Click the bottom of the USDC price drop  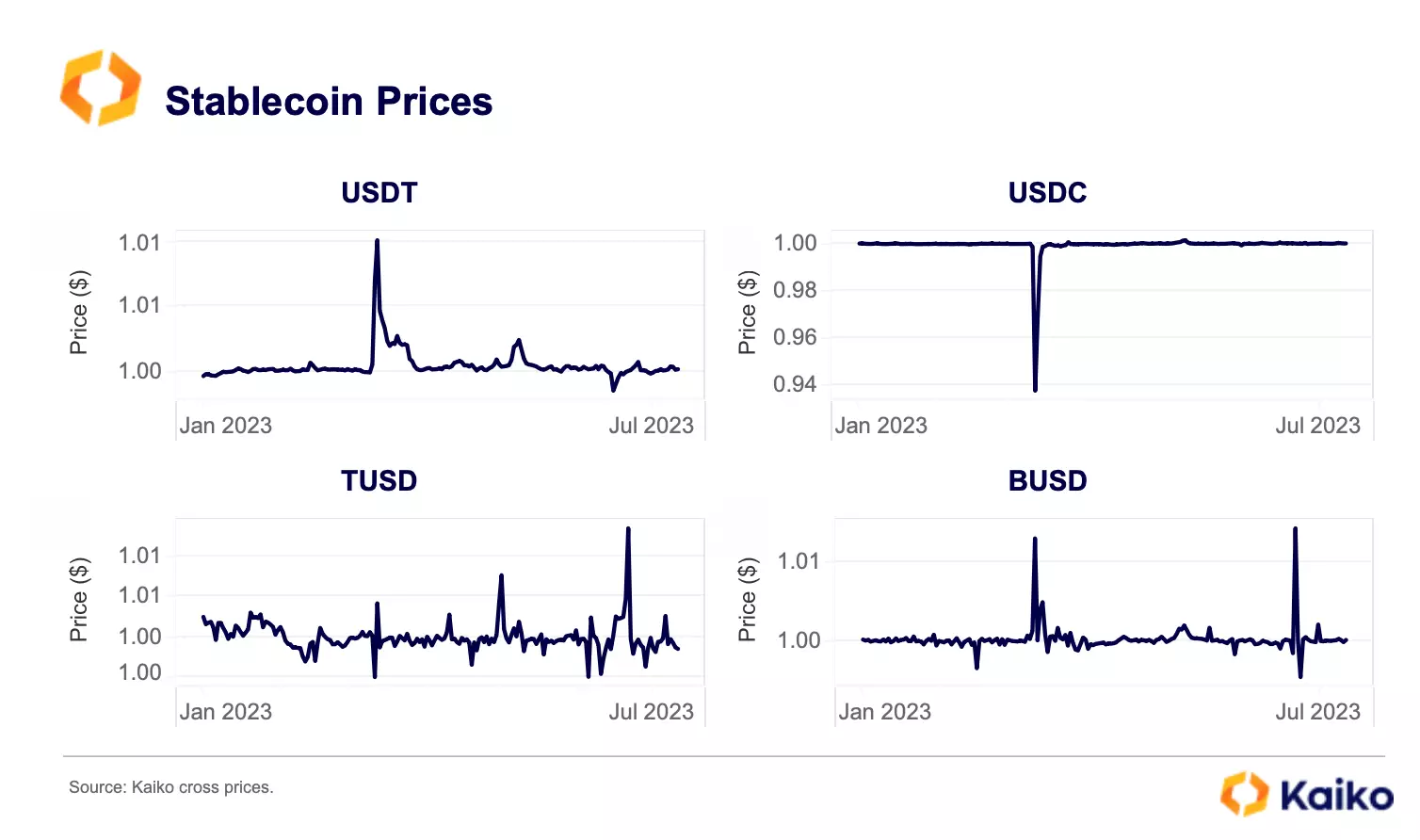pyautogui.click(x=1035, y=388)
